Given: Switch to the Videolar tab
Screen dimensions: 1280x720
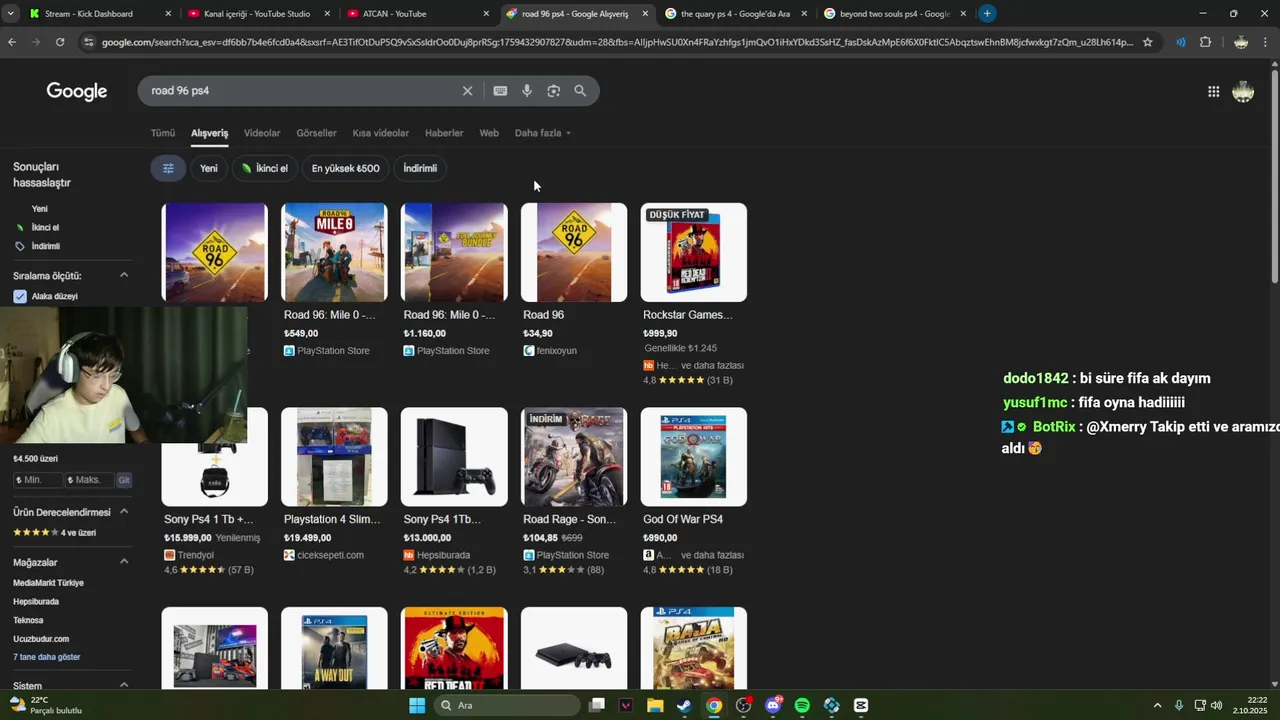Looking at the screenshot, I should coord(262,133).
